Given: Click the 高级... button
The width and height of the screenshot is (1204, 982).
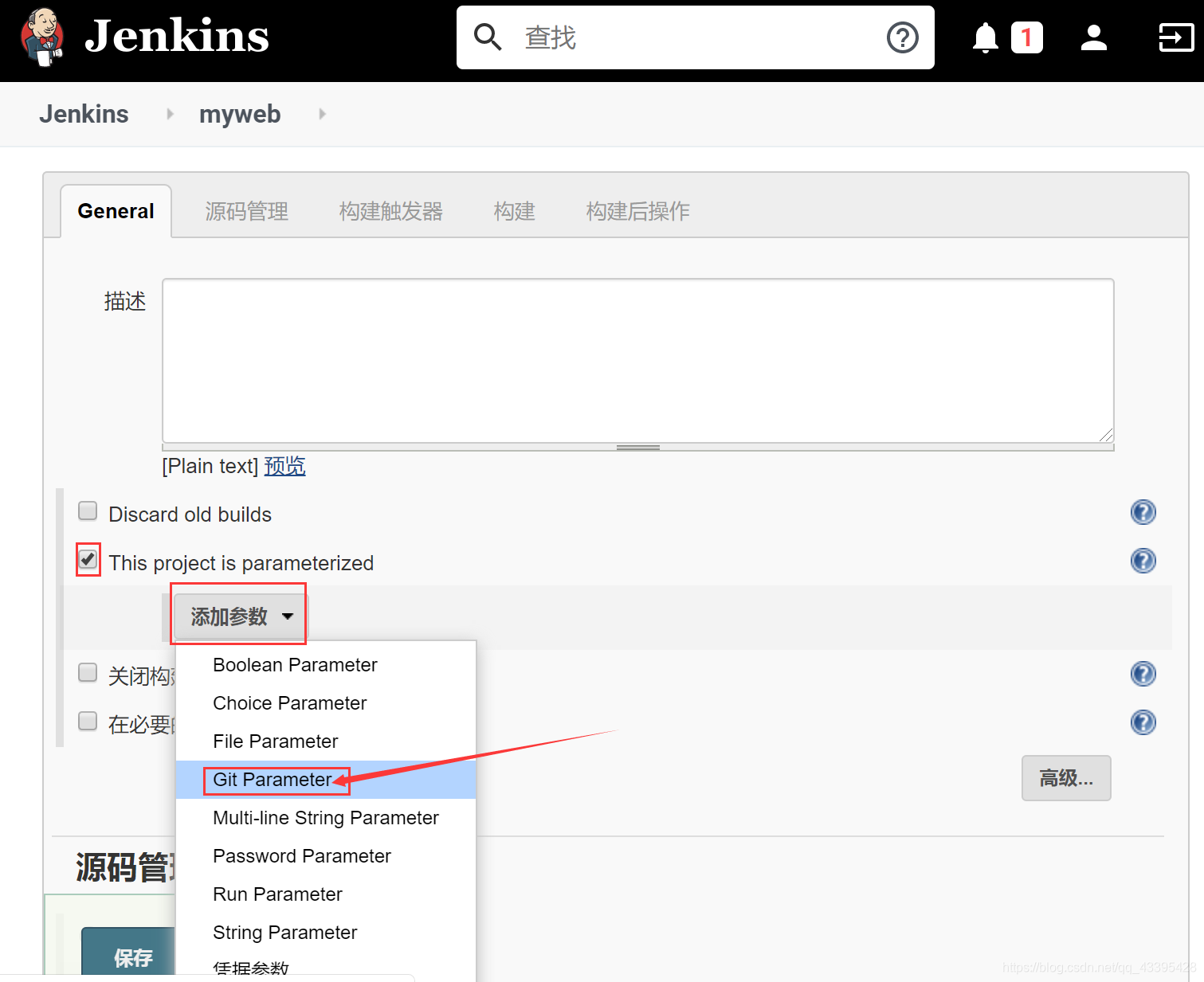Looking at the screenshot, I should click(x=1066, y=778).
